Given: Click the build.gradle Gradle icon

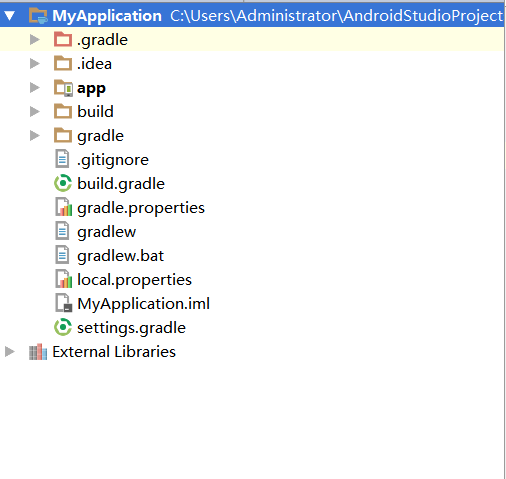Looking at the screenshot, I should [63, 184].
